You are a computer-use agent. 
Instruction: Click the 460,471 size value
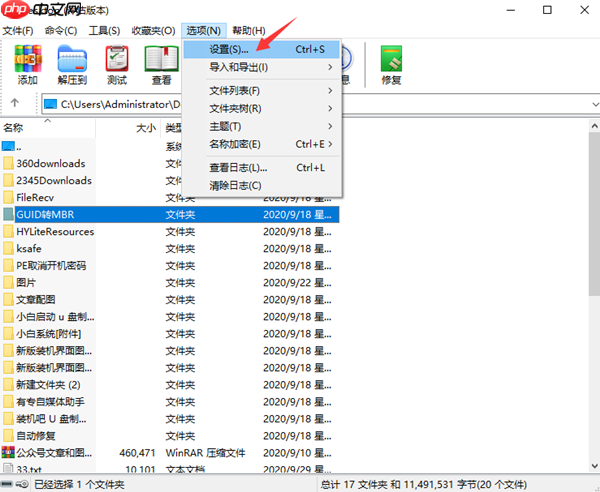(x=137, y=453)
